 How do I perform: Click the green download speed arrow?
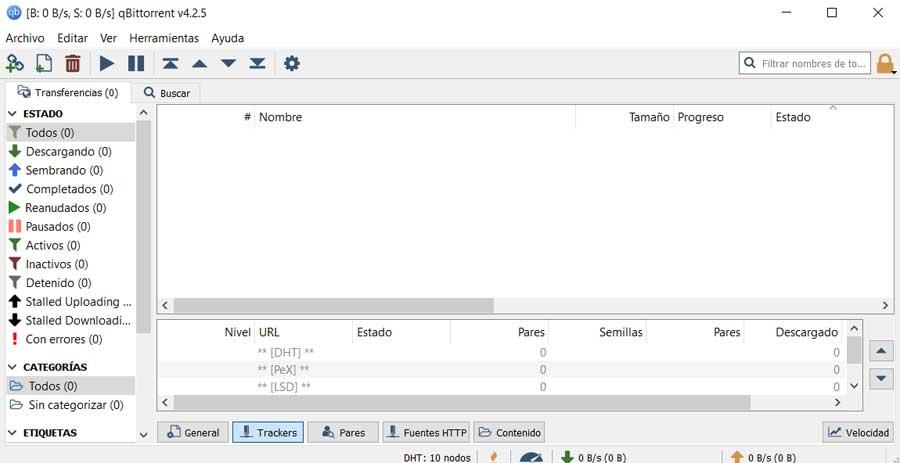[567, 457]
